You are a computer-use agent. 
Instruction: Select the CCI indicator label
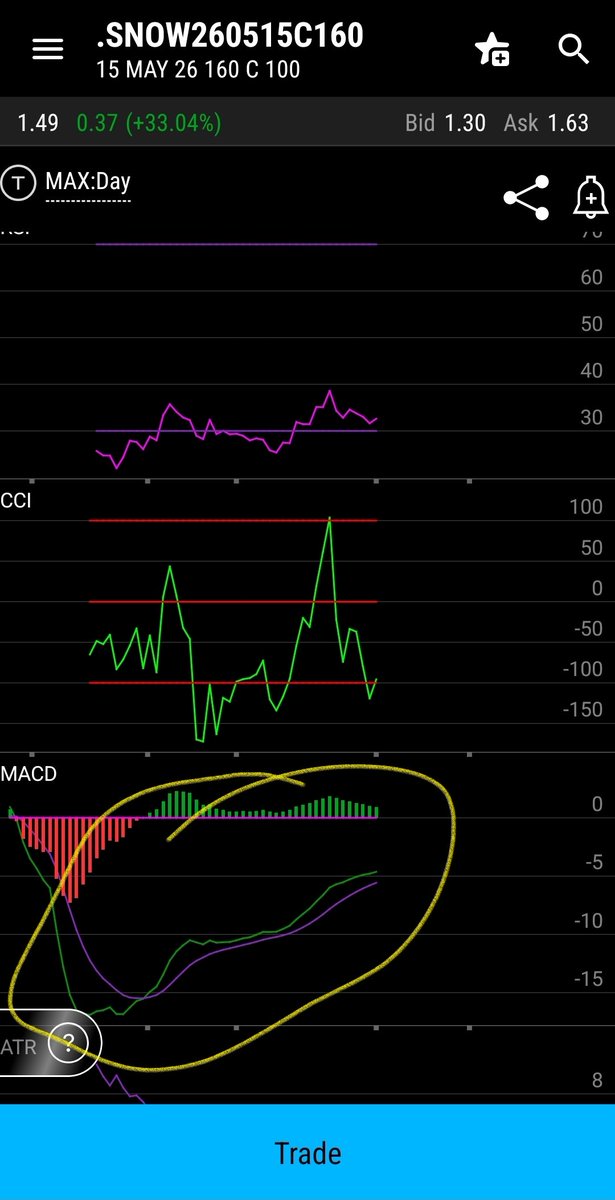click(16, 500)
